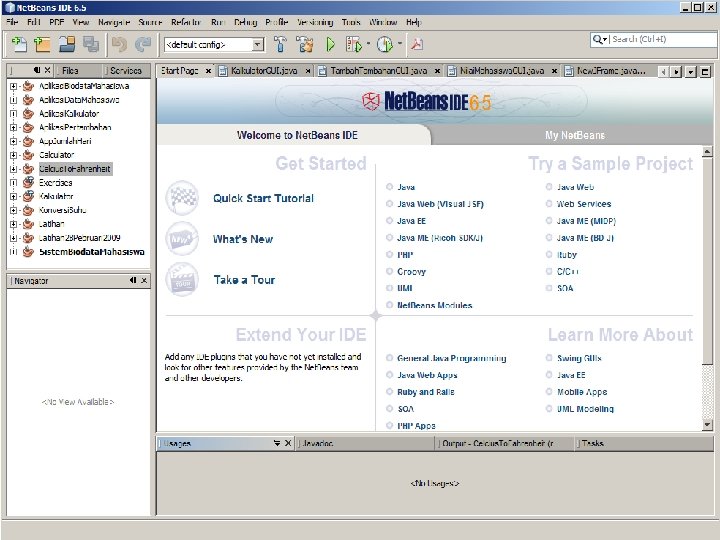Click the New Project toolbar icon
The image size is (720, 540).
(x=42, y=44)
